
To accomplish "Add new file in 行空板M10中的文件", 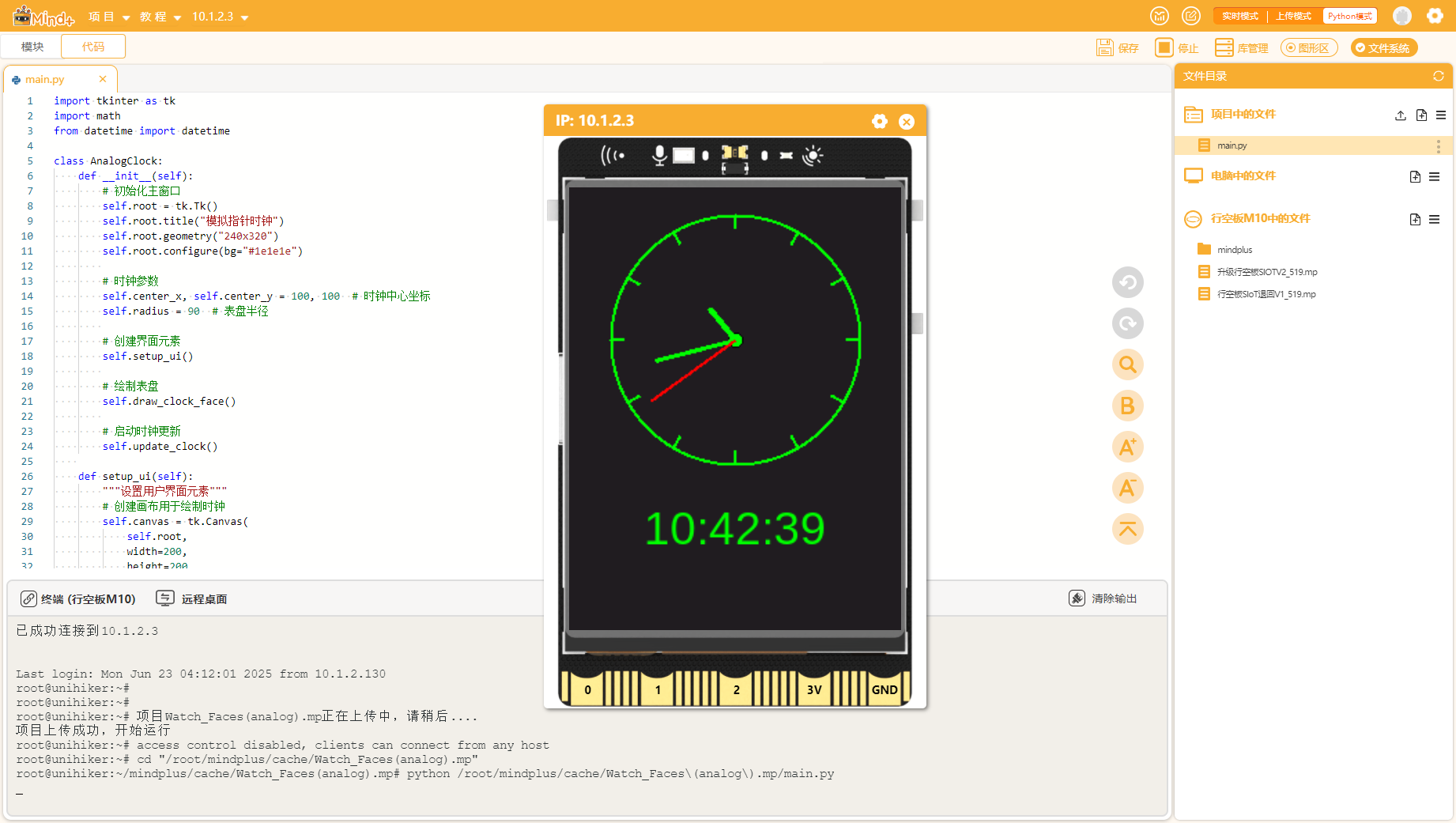I will tap(1415, 219).
